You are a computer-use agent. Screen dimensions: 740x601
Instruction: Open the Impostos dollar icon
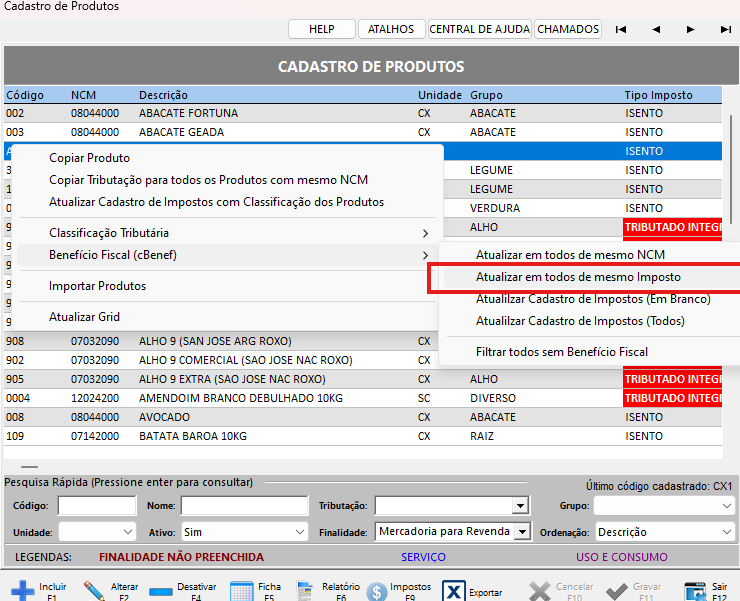coord(376,590)
